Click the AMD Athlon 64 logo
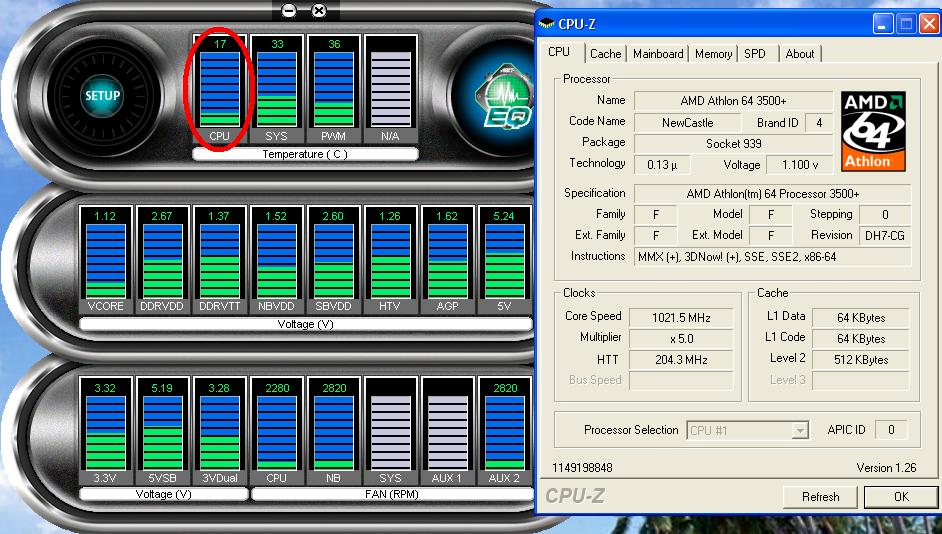Screen dimensions: 942x534 873,132
